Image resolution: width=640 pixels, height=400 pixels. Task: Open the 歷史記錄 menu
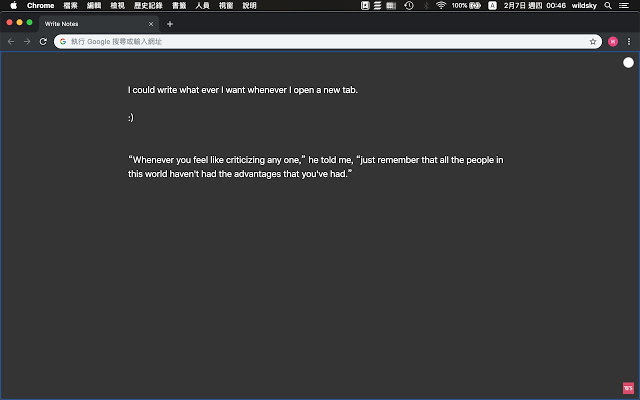[145, 6]
